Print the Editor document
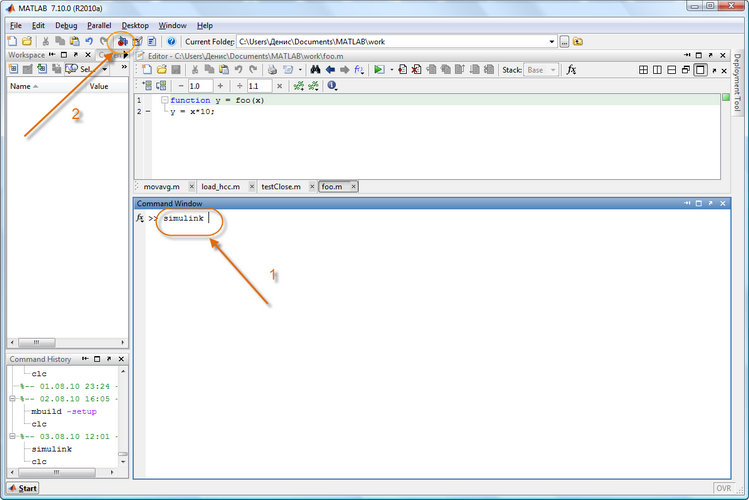 pos(272,70)
